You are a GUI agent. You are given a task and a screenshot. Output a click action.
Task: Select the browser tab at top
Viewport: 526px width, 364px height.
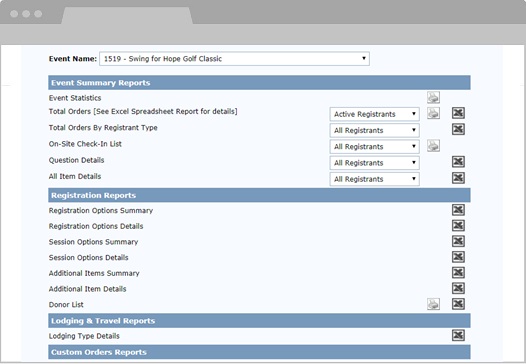pos(127,15)
